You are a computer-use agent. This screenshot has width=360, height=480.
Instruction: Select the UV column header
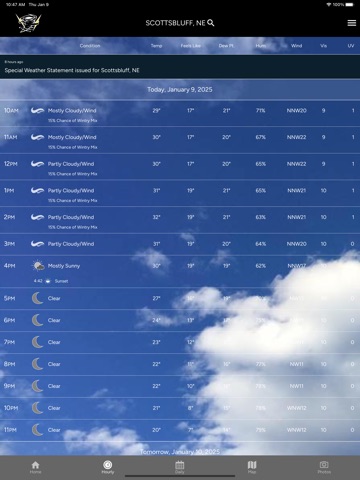pos(351,46)
